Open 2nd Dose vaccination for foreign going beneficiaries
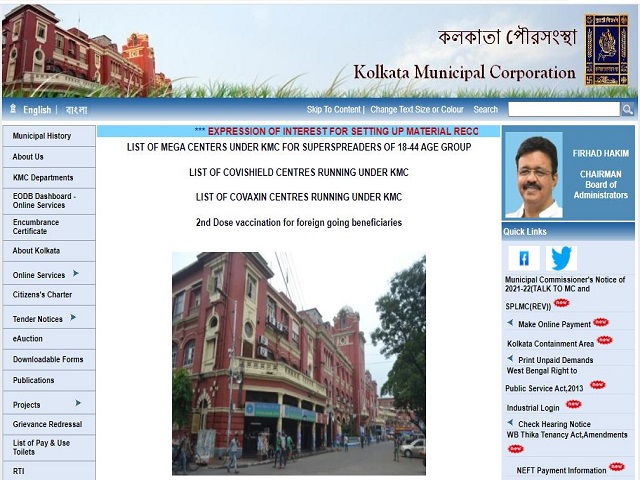 pyautogui.click(x=299, y=222)
